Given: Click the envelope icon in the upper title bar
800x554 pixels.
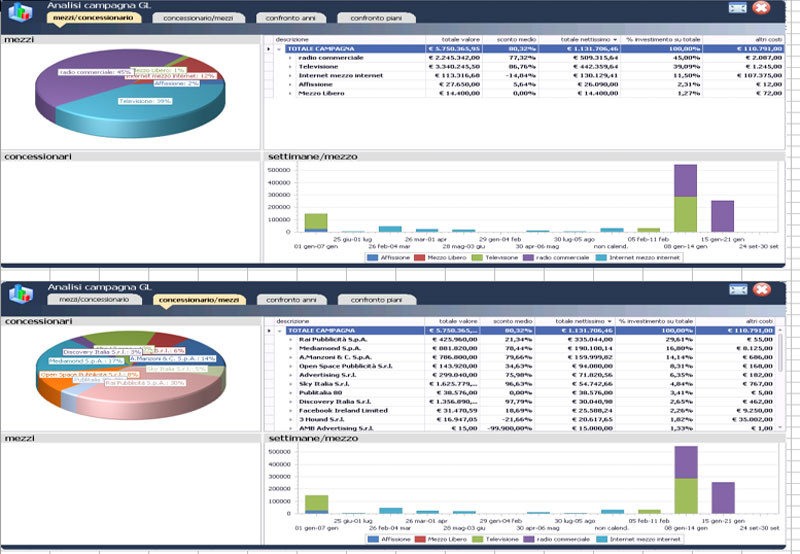Looking at the screenshot, I should coord(738,8).
